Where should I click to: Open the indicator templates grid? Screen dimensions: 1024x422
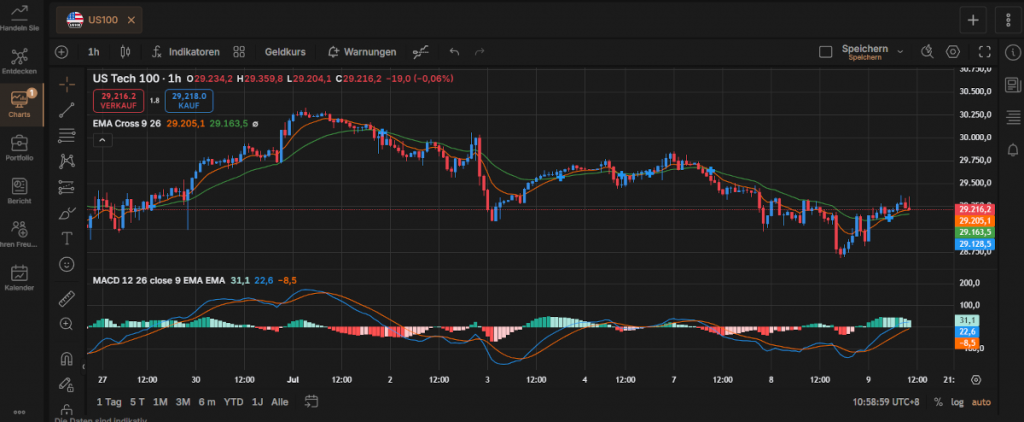coord(239,52)
